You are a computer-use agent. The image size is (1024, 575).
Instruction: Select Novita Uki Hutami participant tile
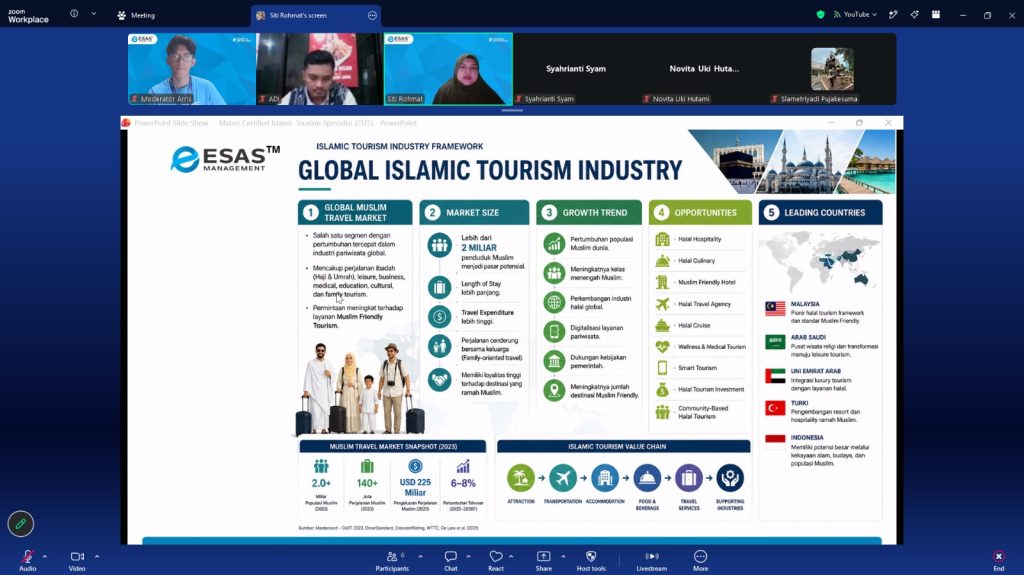(x=704, y=69)
